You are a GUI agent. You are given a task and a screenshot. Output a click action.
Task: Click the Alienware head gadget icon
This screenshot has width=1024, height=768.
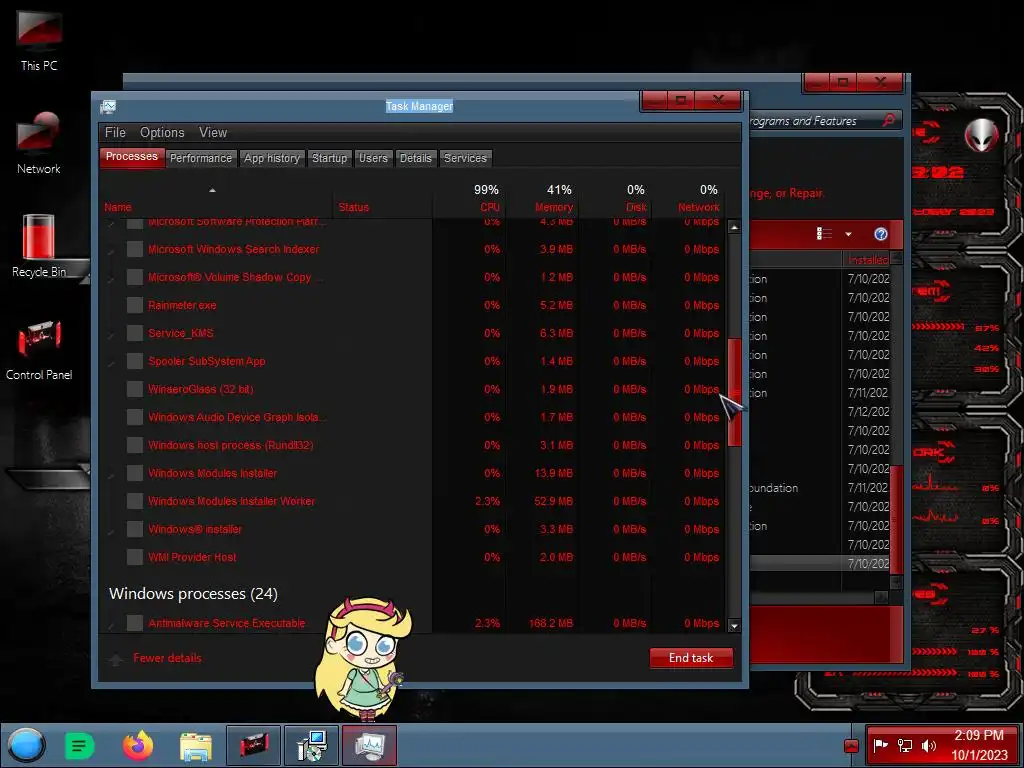pyautogui.click(x=981, y=136)
